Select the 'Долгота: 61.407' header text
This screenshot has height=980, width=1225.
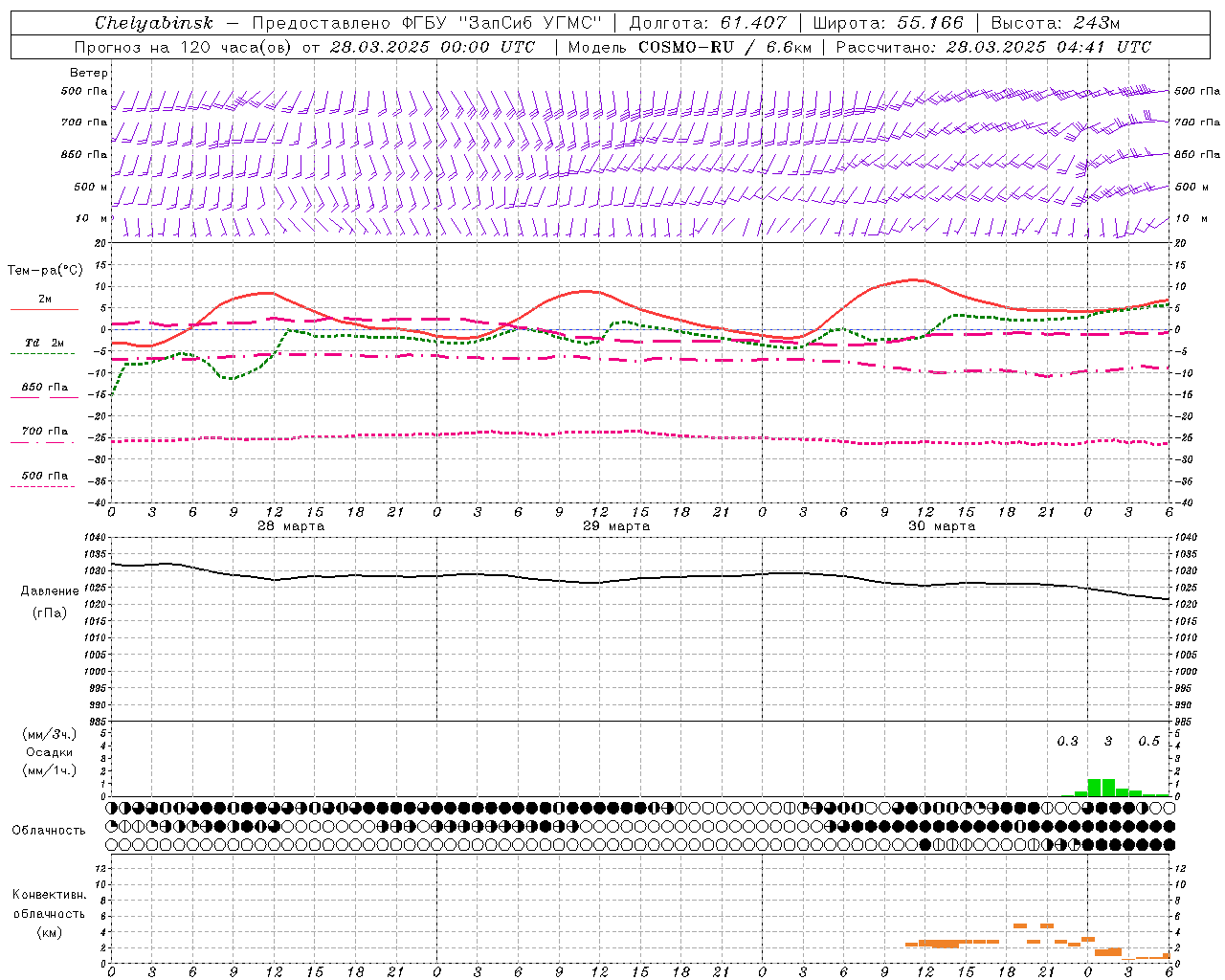pos(707,23)
